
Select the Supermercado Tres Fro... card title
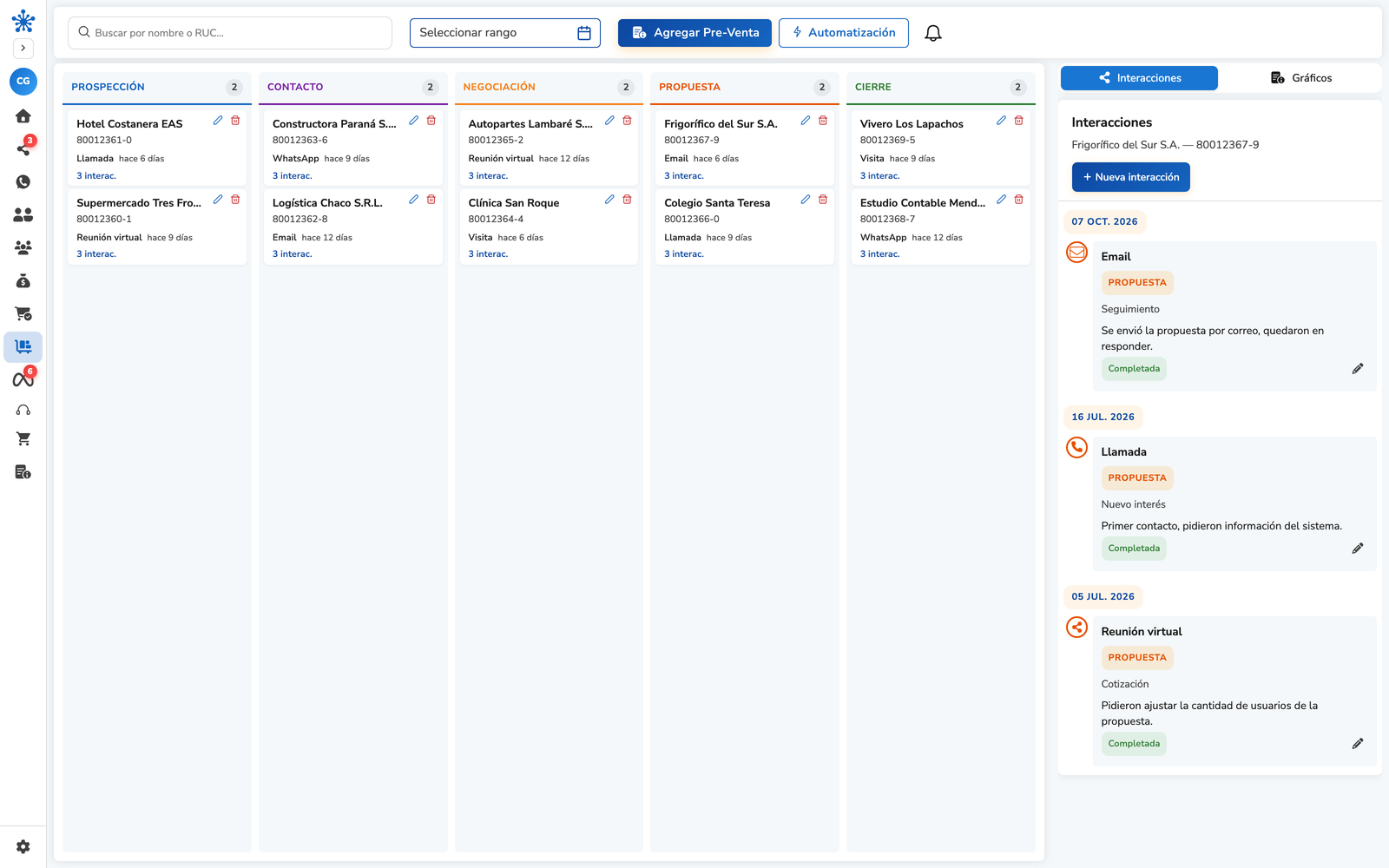tap(139, 203)
